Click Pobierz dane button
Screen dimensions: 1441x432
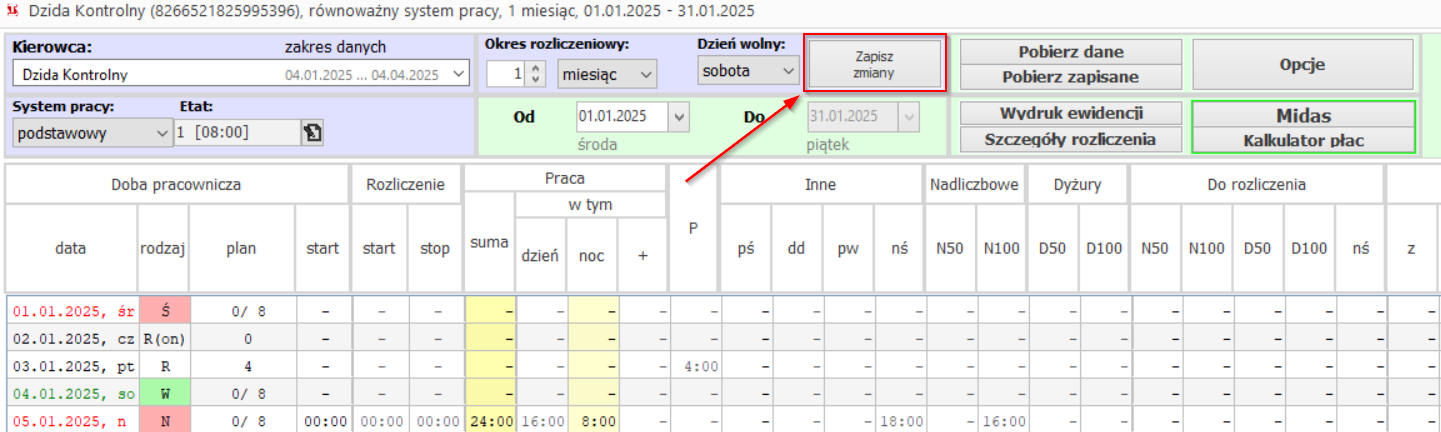1071,52
